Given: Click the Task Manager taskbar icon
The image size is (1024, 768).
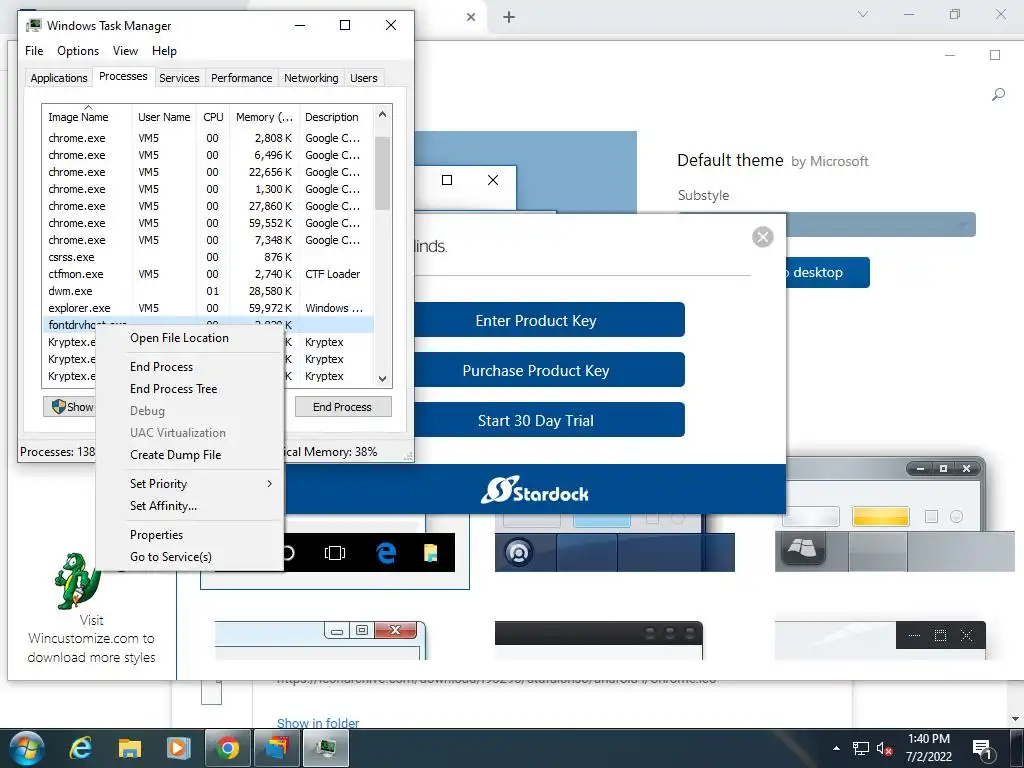Looking at the screenshot, I should click(x=327, y=748).
